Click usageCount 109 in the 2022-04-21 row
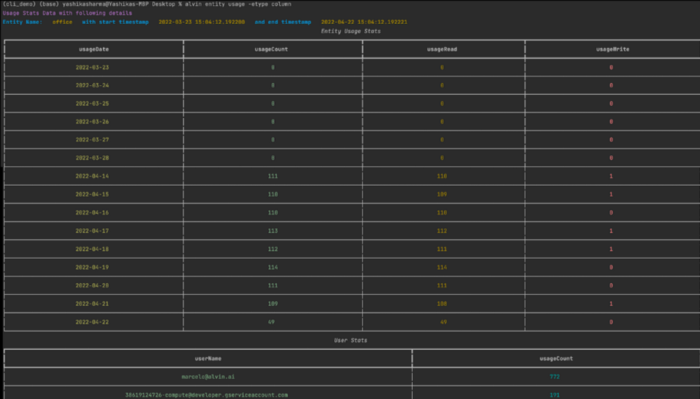 pos(273,304)
